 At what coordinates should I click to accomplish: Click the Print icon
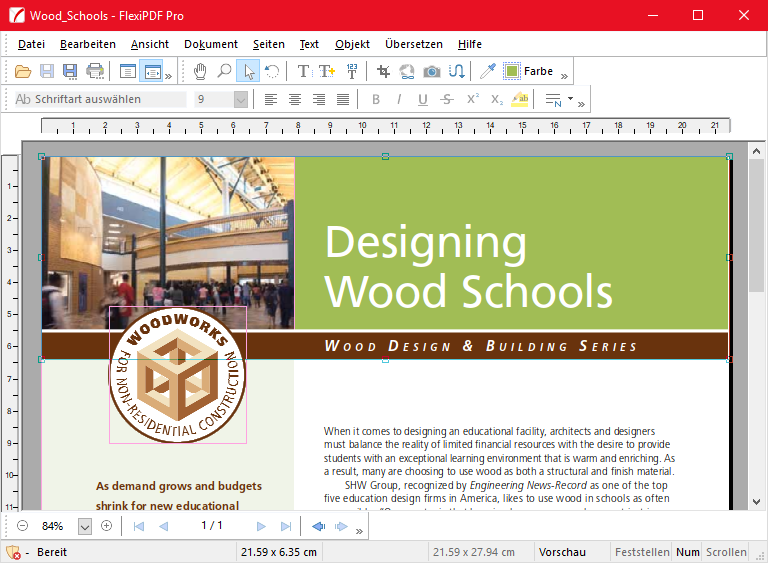point(95,71)
